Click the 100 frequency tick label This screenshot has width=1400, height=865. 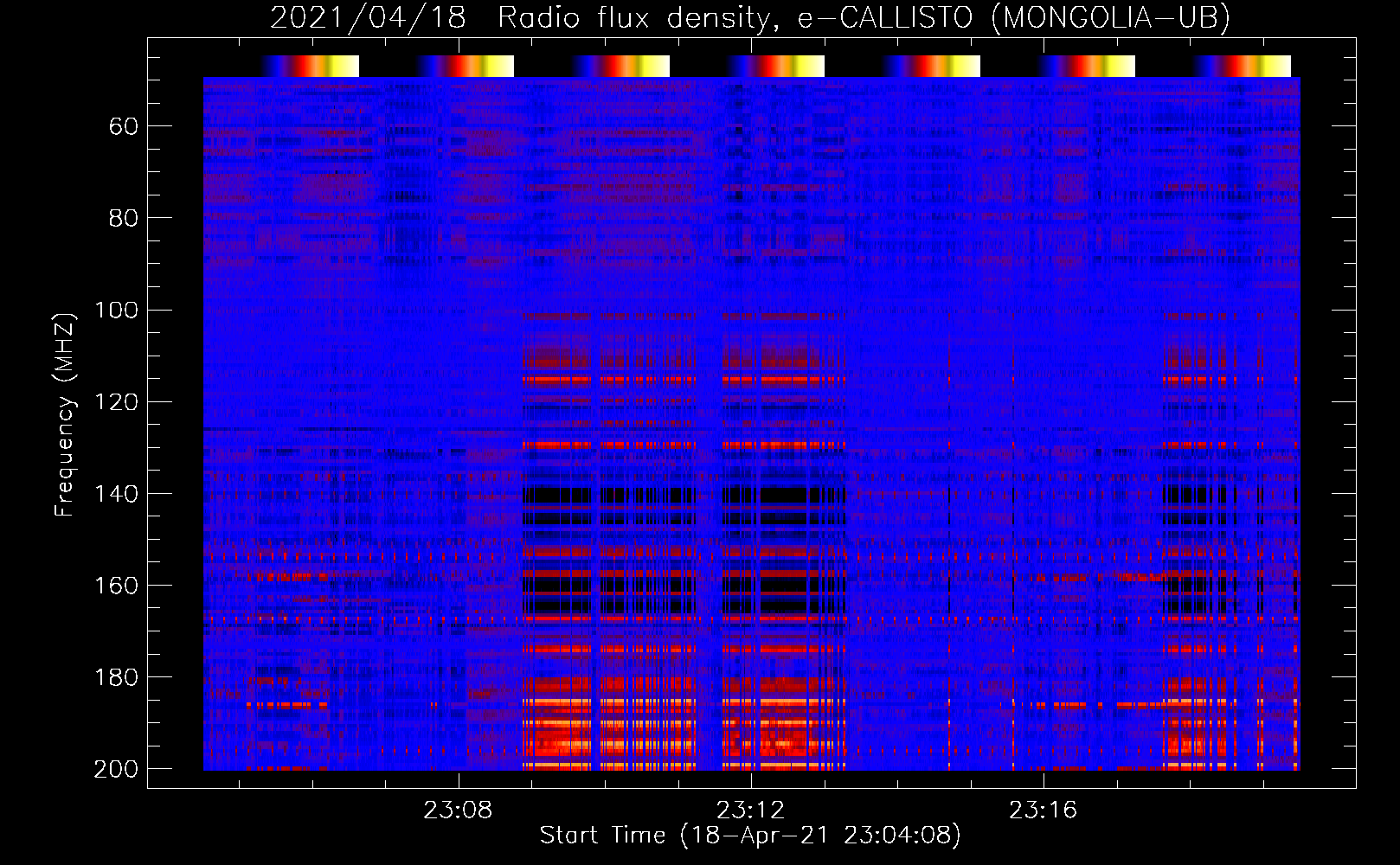point(117,310)
